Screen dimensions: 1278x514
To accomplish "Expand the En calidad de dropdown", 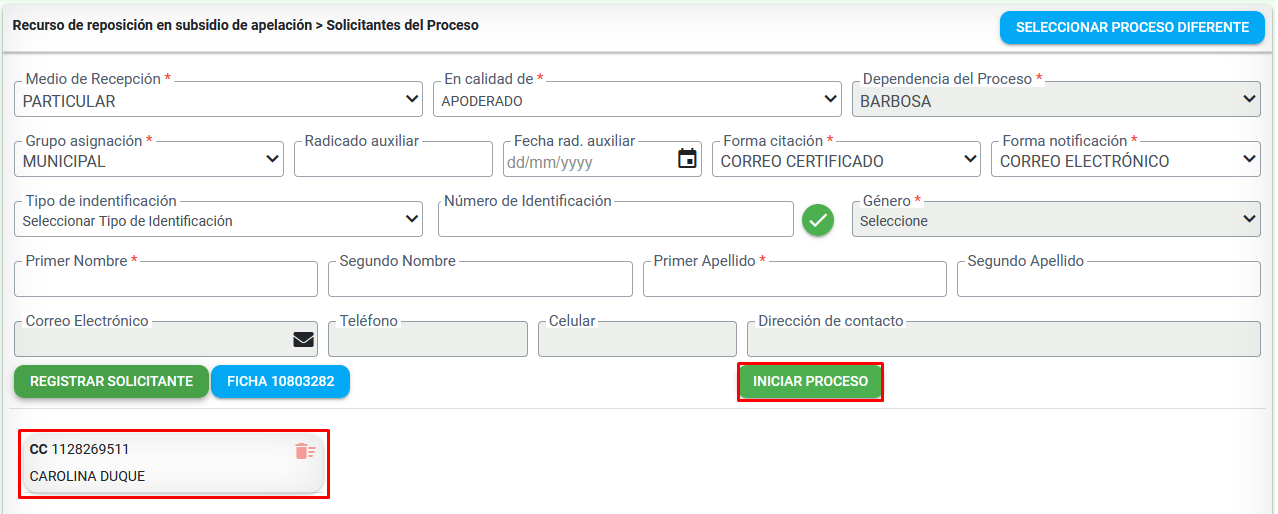I will tap(637, 100).
